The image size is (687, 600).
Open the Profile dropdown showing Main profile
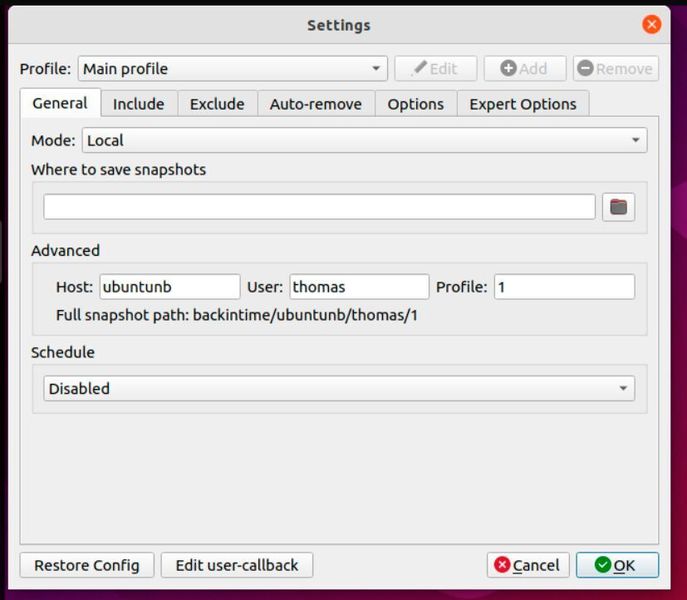pos(233,69)
